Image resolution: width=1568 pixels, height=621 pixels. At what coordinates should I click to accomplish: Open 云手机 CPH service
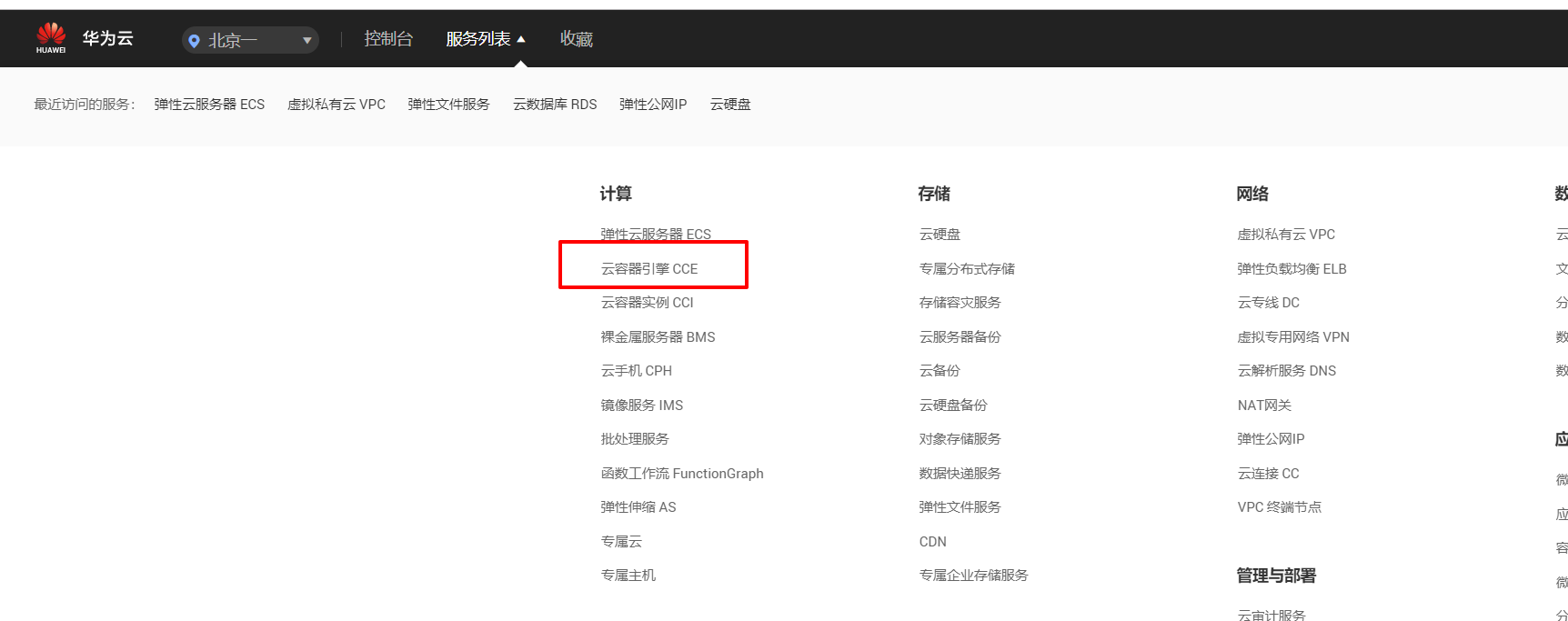coord(637,371)
